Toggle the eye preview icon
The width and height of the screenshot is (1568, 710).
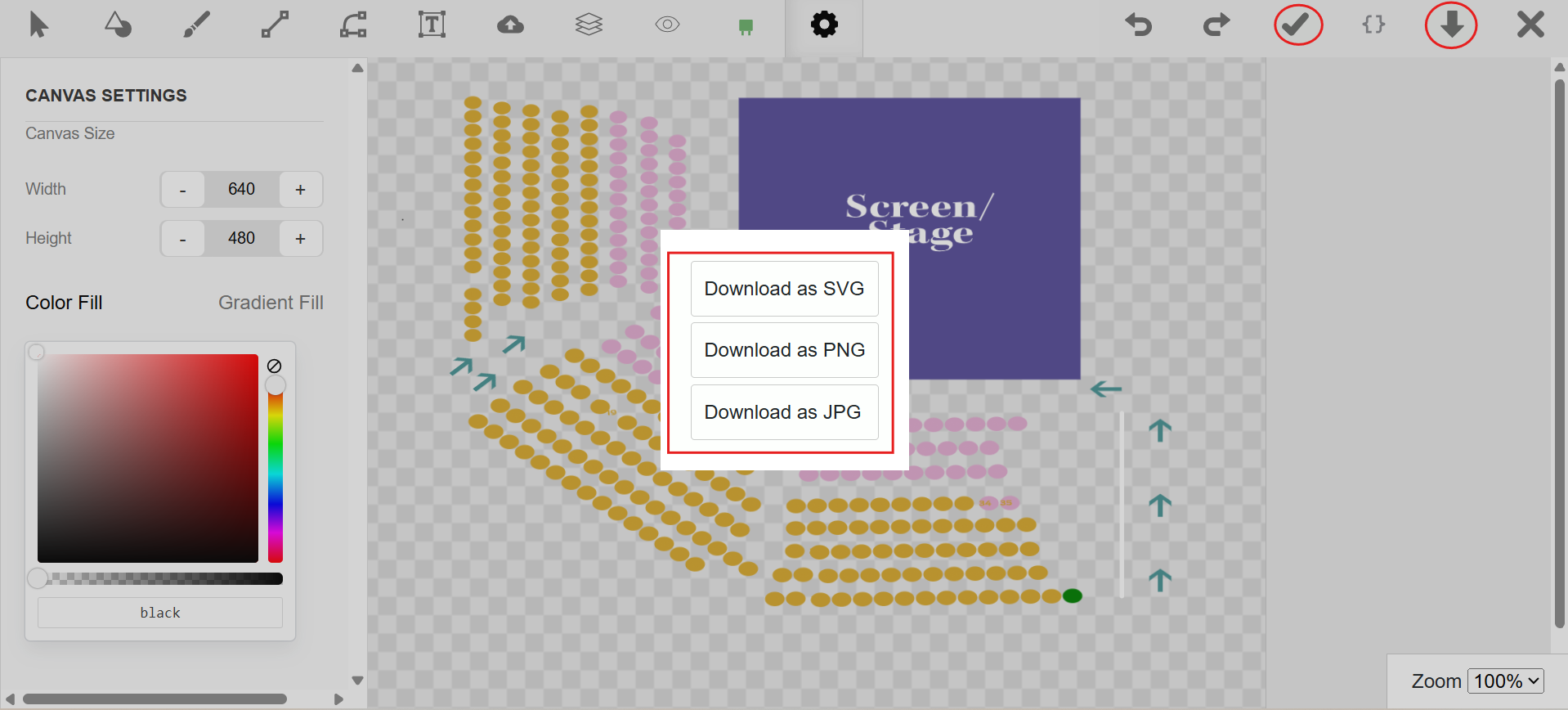click(x=667, y=25)
